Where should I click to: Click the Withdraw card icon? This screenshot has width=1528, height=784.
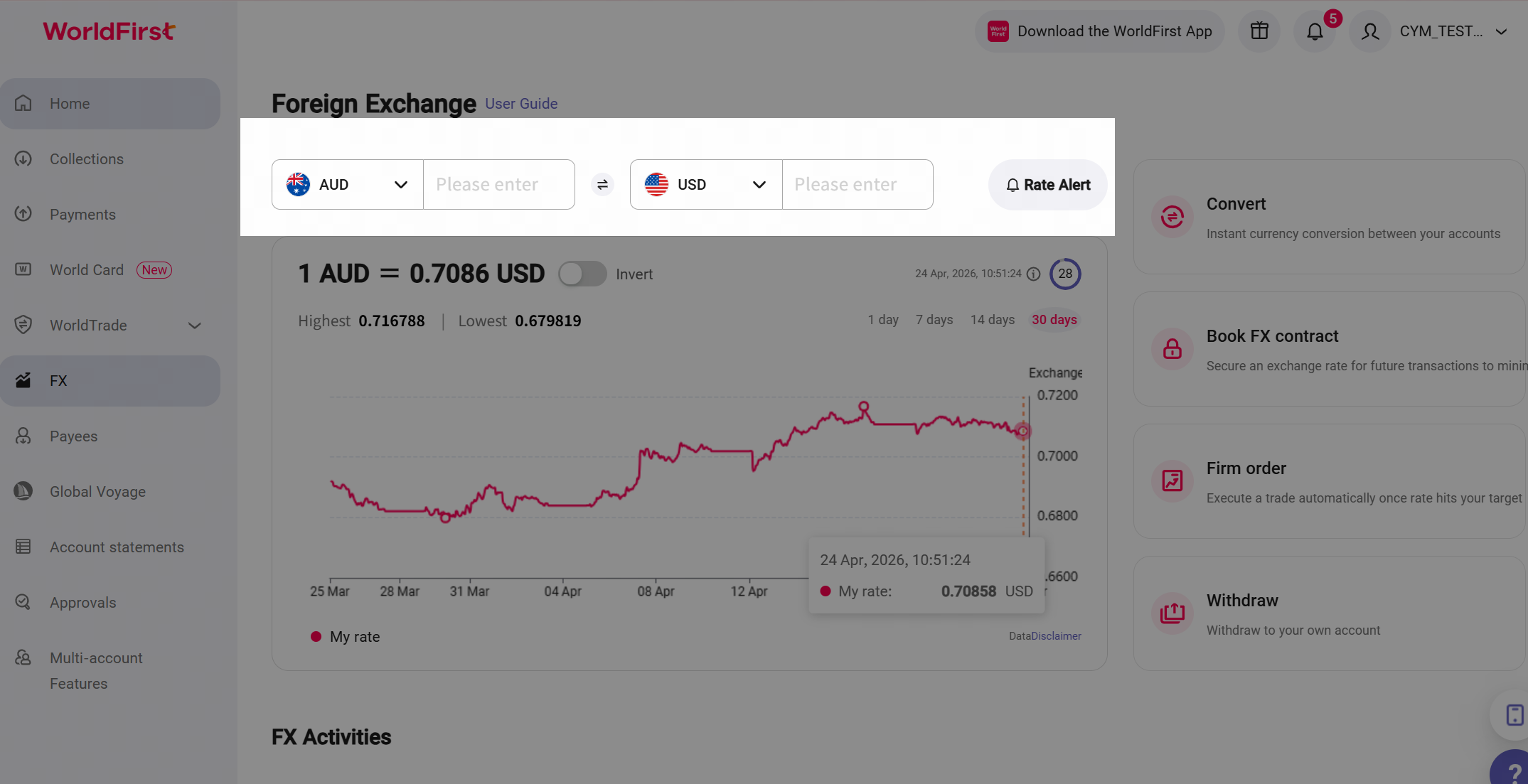[1172, 613]
